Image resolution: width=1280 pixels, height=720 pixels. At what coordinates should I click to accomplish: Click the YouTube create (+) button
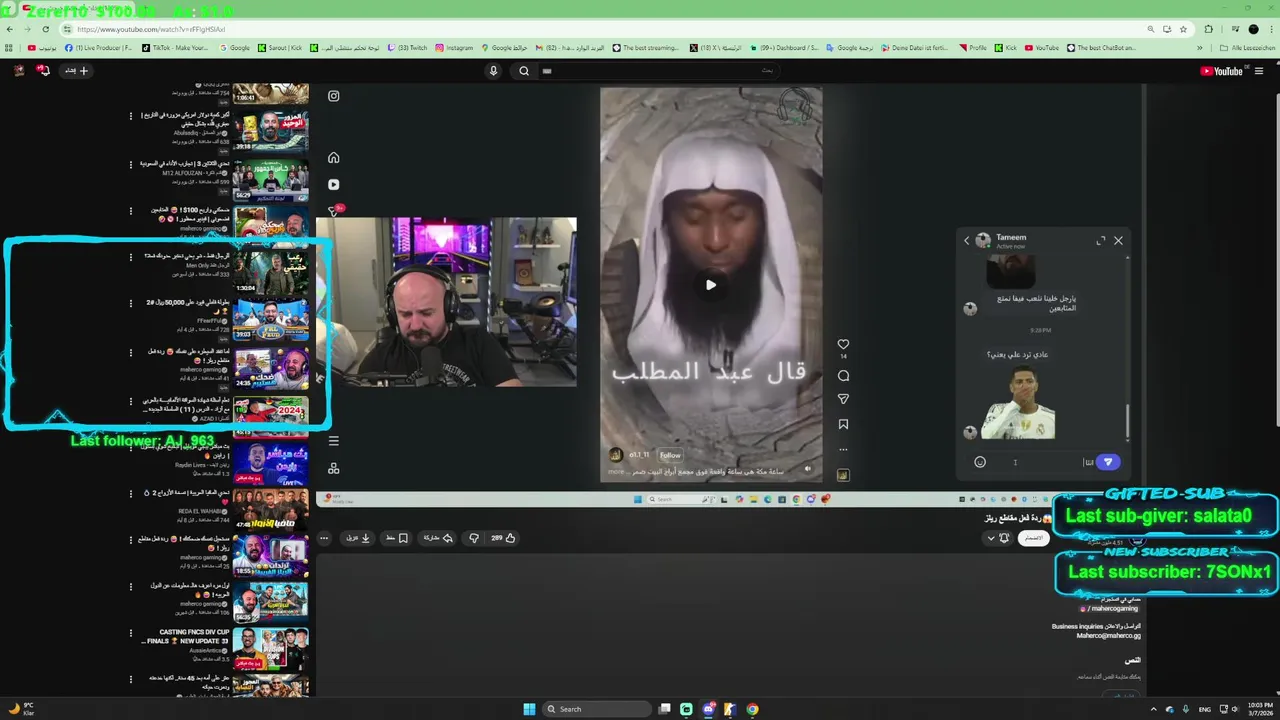click(x=78, y=70)
